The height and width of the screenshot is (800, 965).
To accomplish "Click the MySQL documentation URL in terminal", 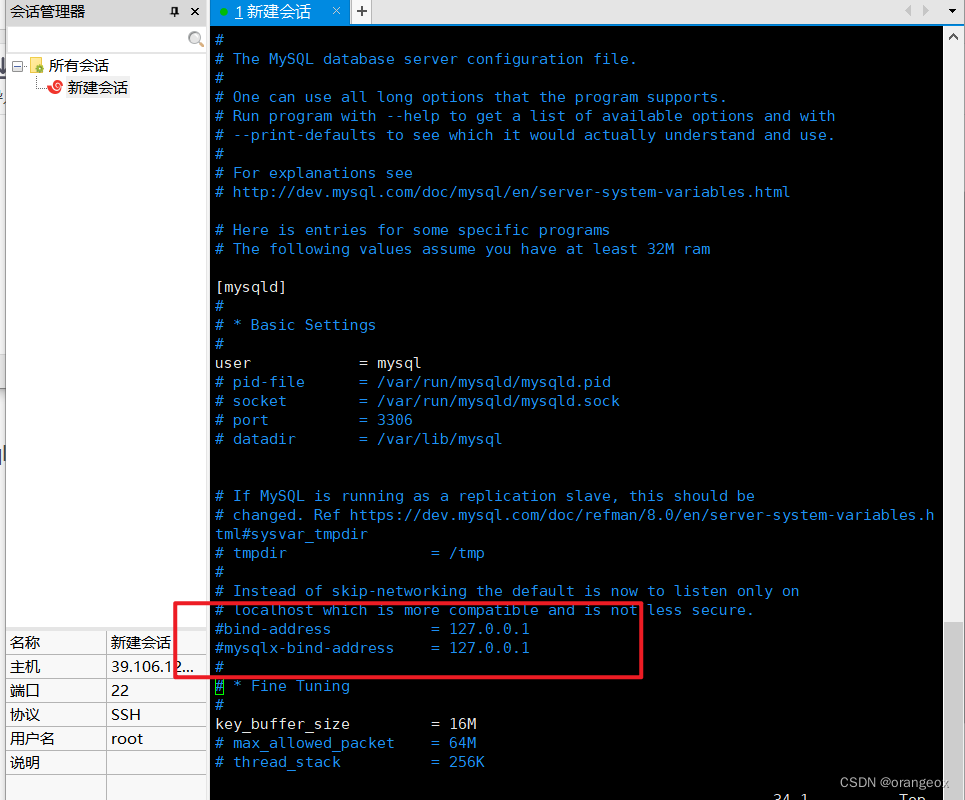I will point(511,192).
